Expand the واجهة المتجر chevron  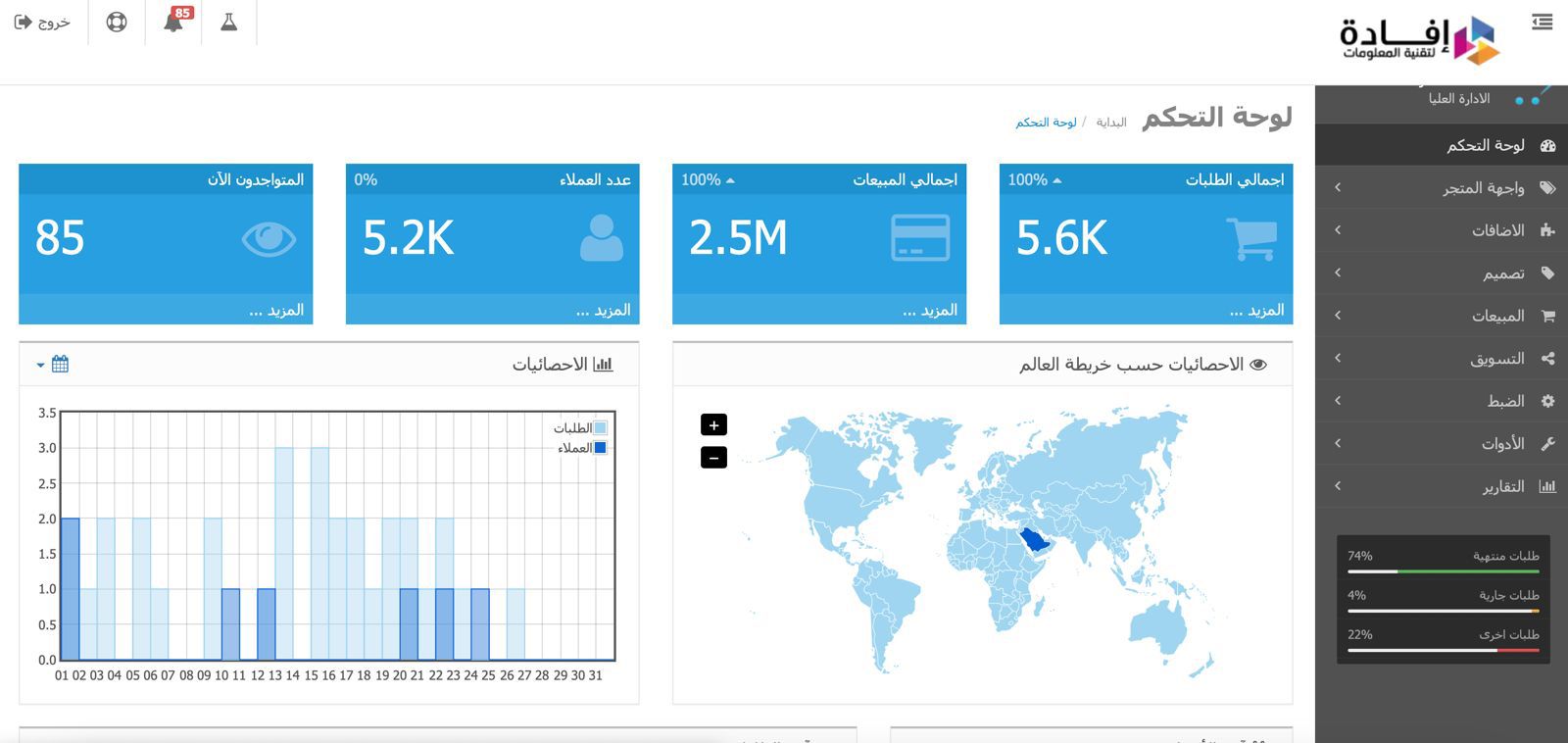[x=1338, y=187]
